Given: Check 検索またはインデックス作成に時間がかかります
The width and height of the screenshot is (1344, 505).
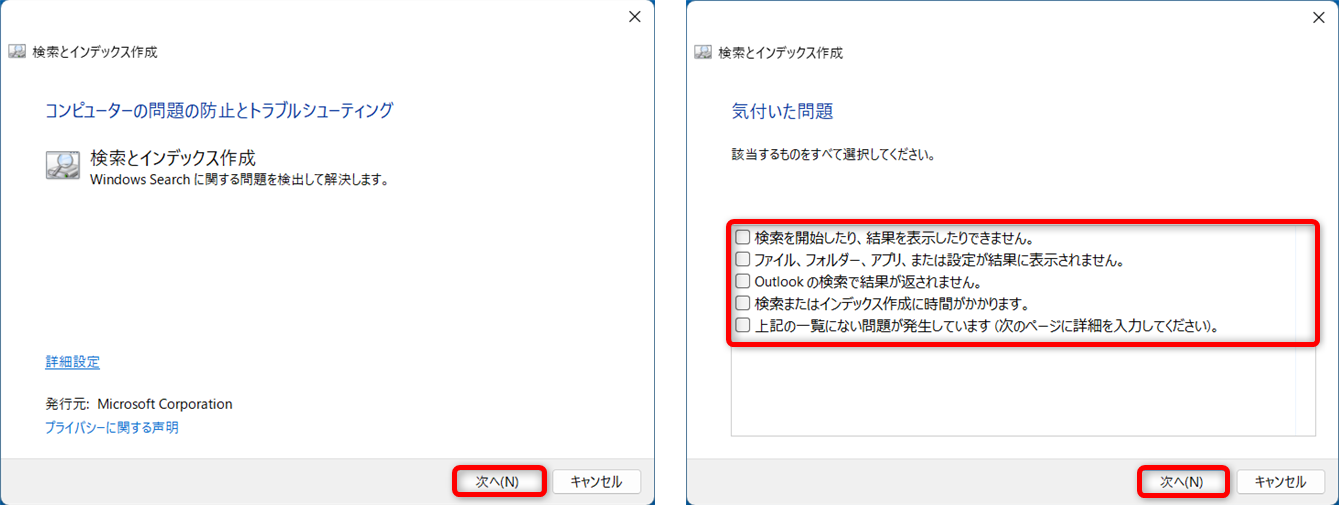Looking at the screenshot, I should [743, 303].
